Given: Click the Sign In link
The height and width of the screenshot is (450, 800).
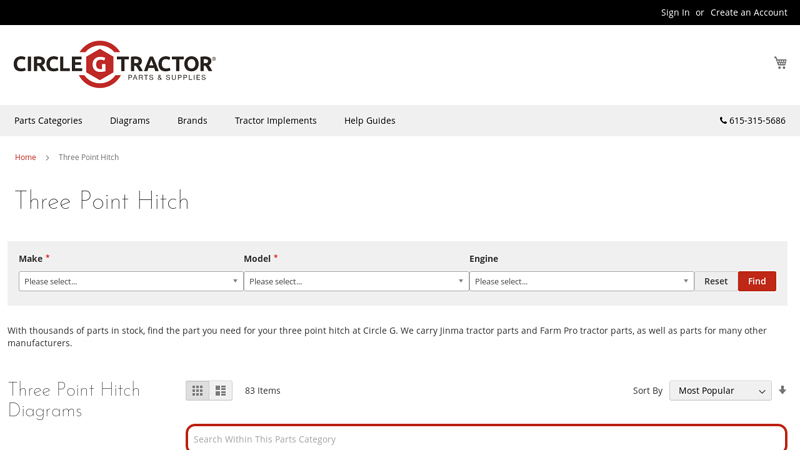Looking at the screenshot, I should point(675,12).
